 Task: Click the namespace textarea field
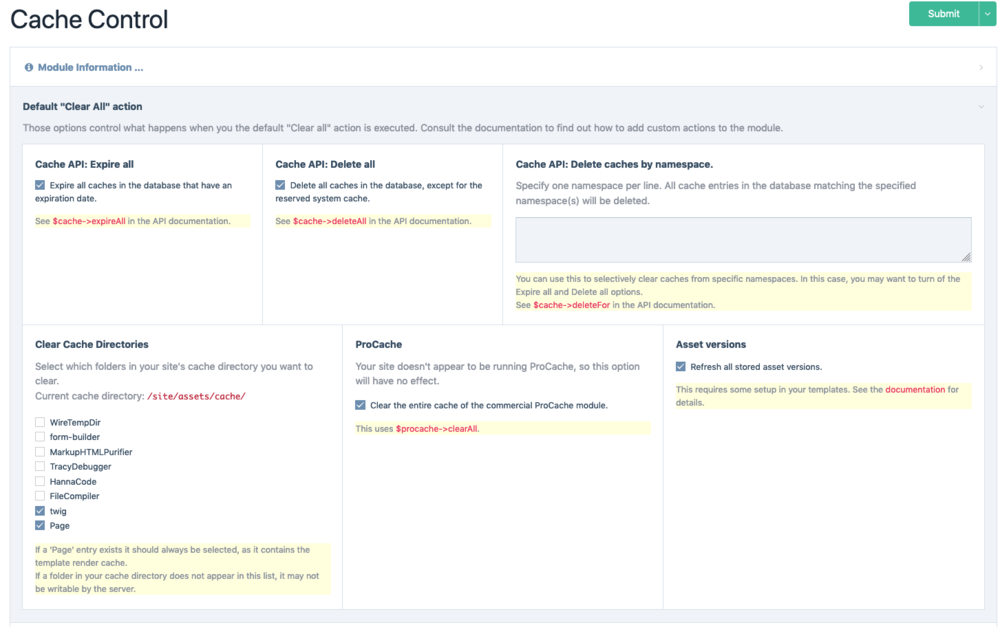743,240
